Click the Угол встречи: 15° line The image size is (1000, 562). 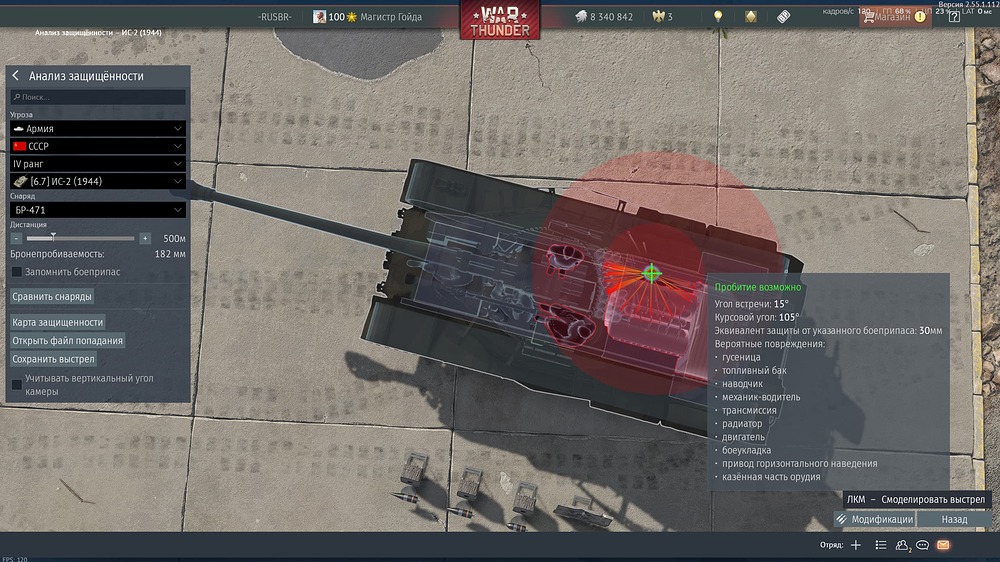click(751, 304)
